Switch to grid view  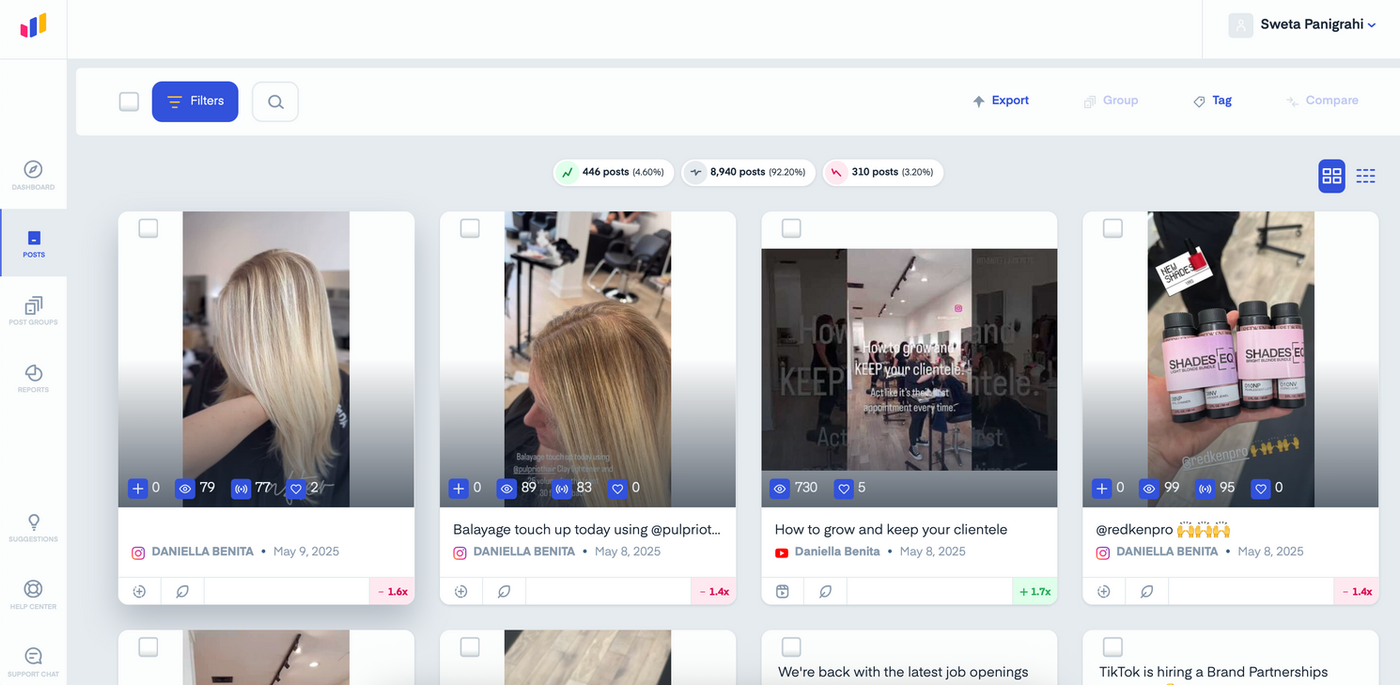[x=1332, y=176]
